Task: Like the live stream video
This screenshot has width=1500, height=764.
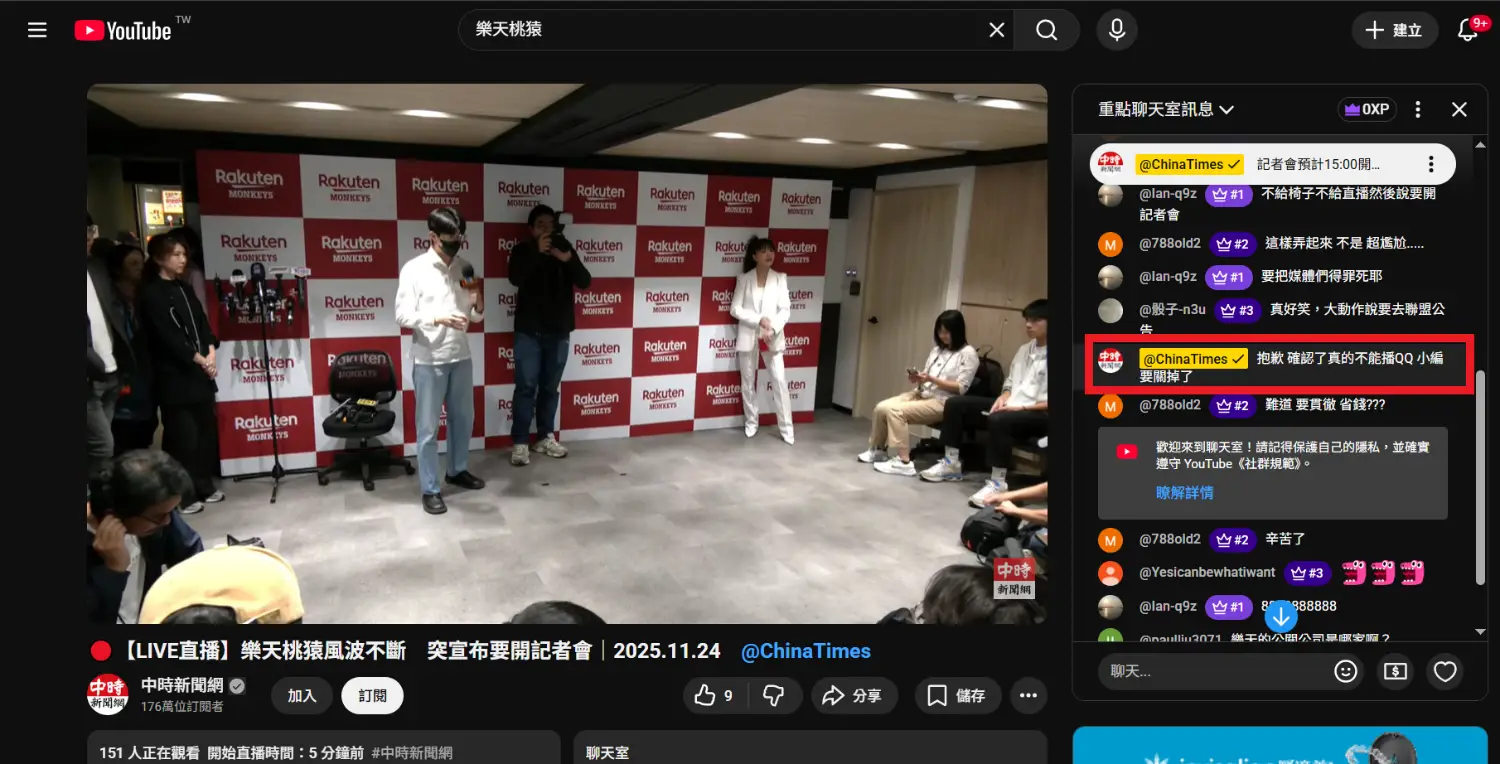Action: [717, 696]
